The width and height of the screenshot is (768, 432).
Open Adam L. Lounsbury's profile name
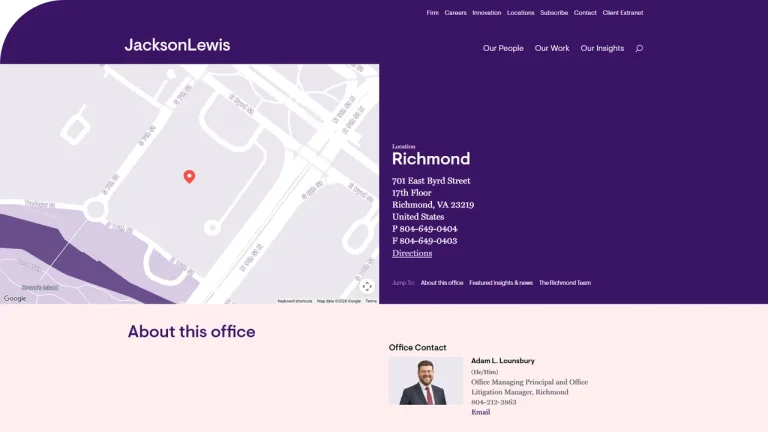503,361
